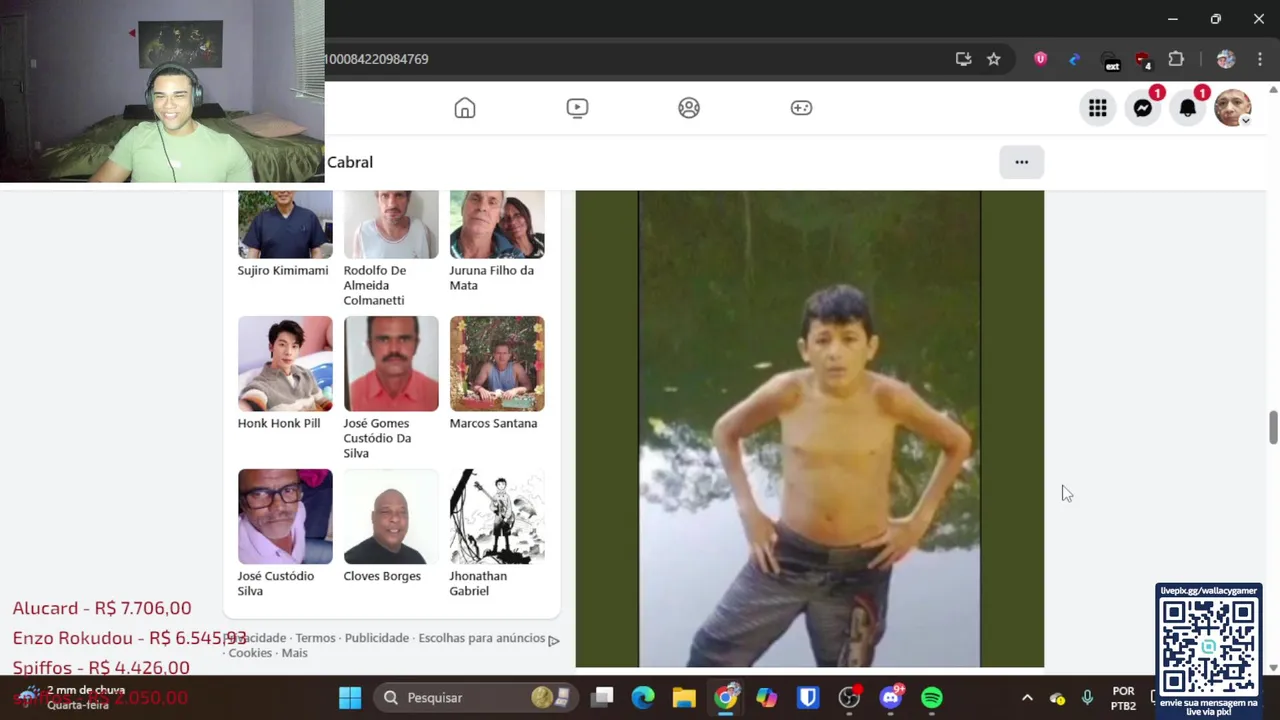Open Bitwarden shield app on taskbar
1280x720 pixels.
point(808,698)
